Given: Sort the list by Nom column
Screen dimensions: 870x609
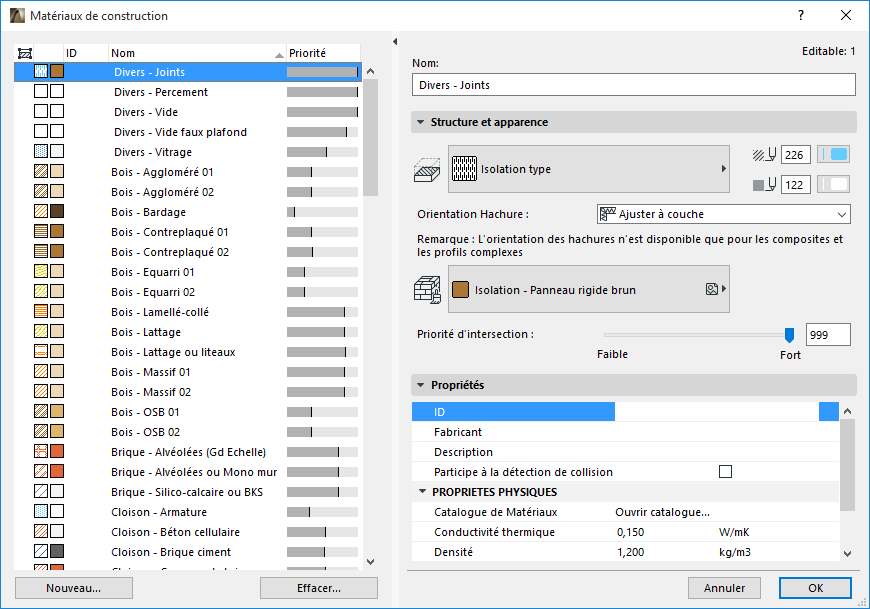Looking at the screenshot, I should (x=197, y=53).
